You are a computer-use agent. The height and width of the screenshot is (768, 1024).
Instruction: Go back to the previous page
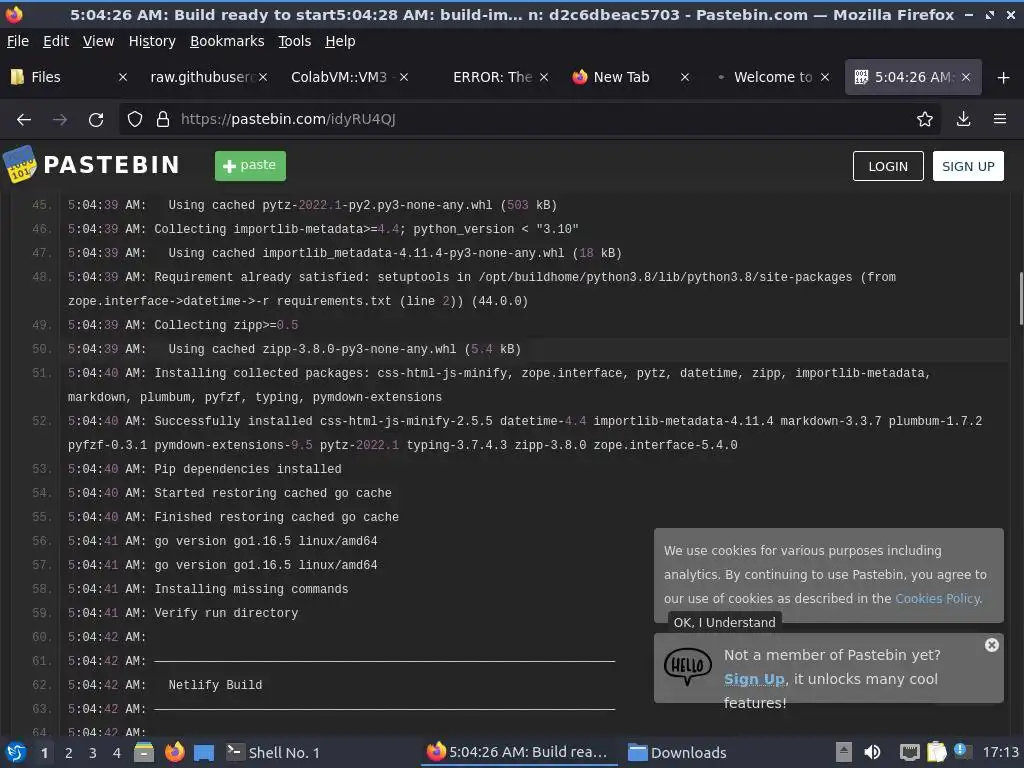[x=24, y=120]
